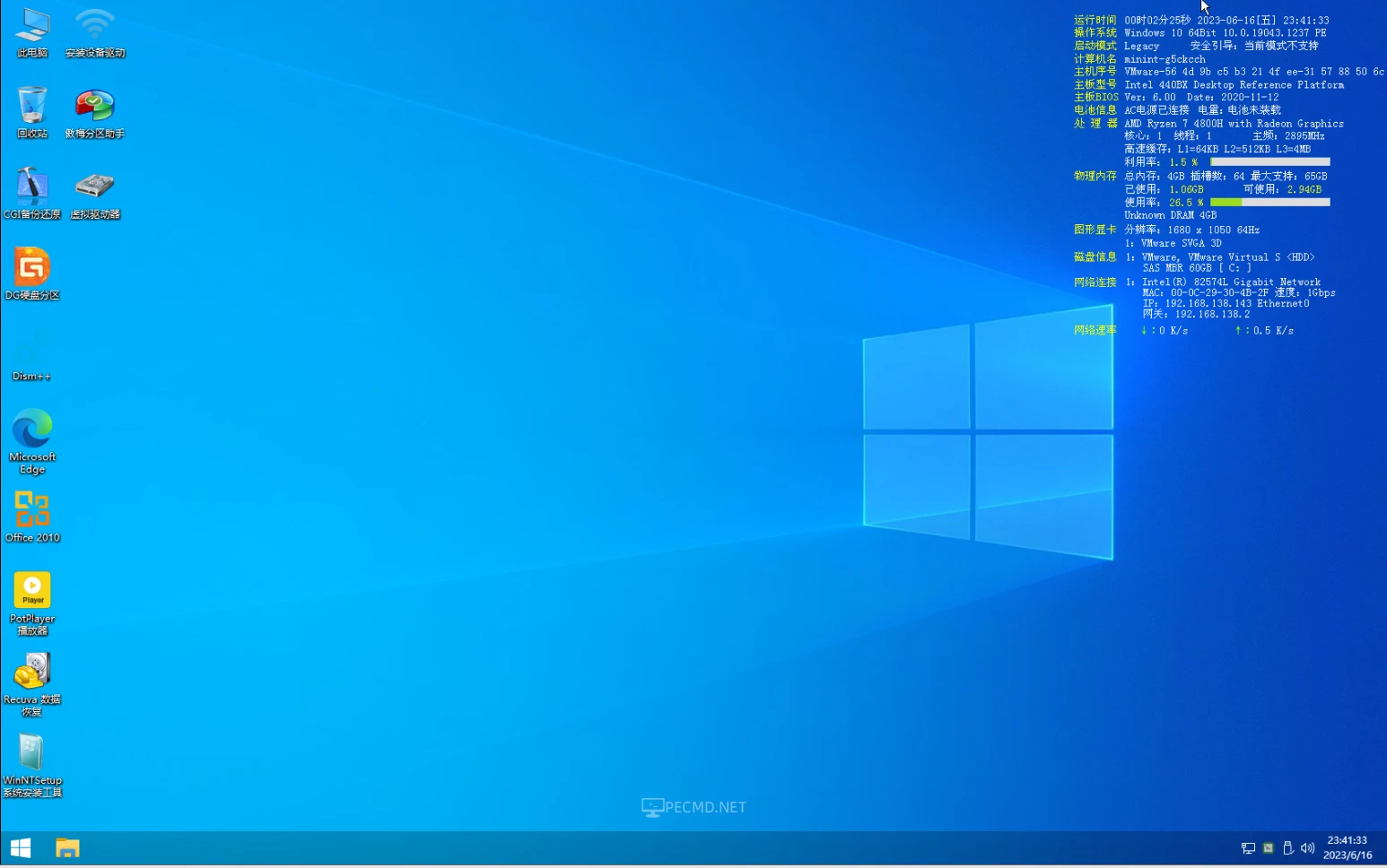Click the memory 使用率 usage bar

[1269, 203]
